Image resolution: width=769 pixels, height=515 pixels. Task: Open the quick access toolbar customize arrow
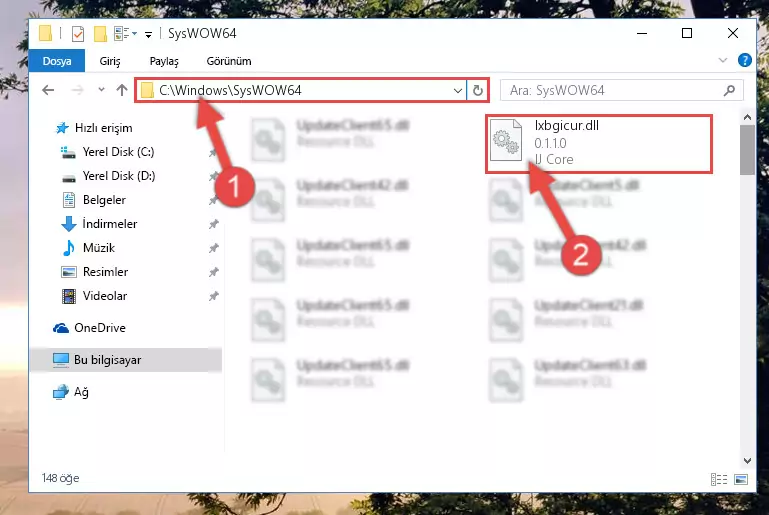[x=148, y=34]
